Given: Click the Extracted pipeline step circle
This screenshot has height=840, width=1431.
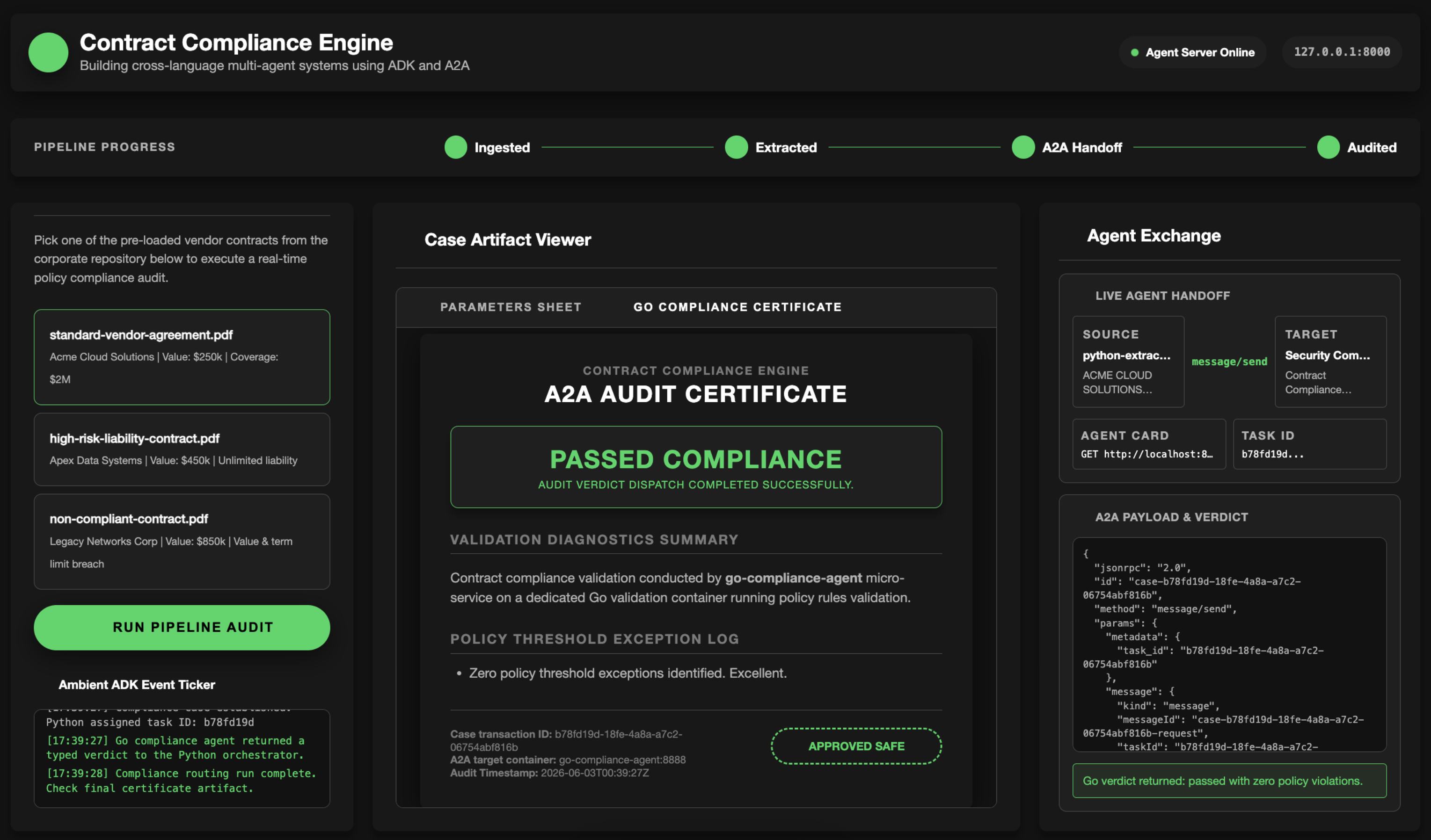Looking at the screenshot, I should (737, 148).
